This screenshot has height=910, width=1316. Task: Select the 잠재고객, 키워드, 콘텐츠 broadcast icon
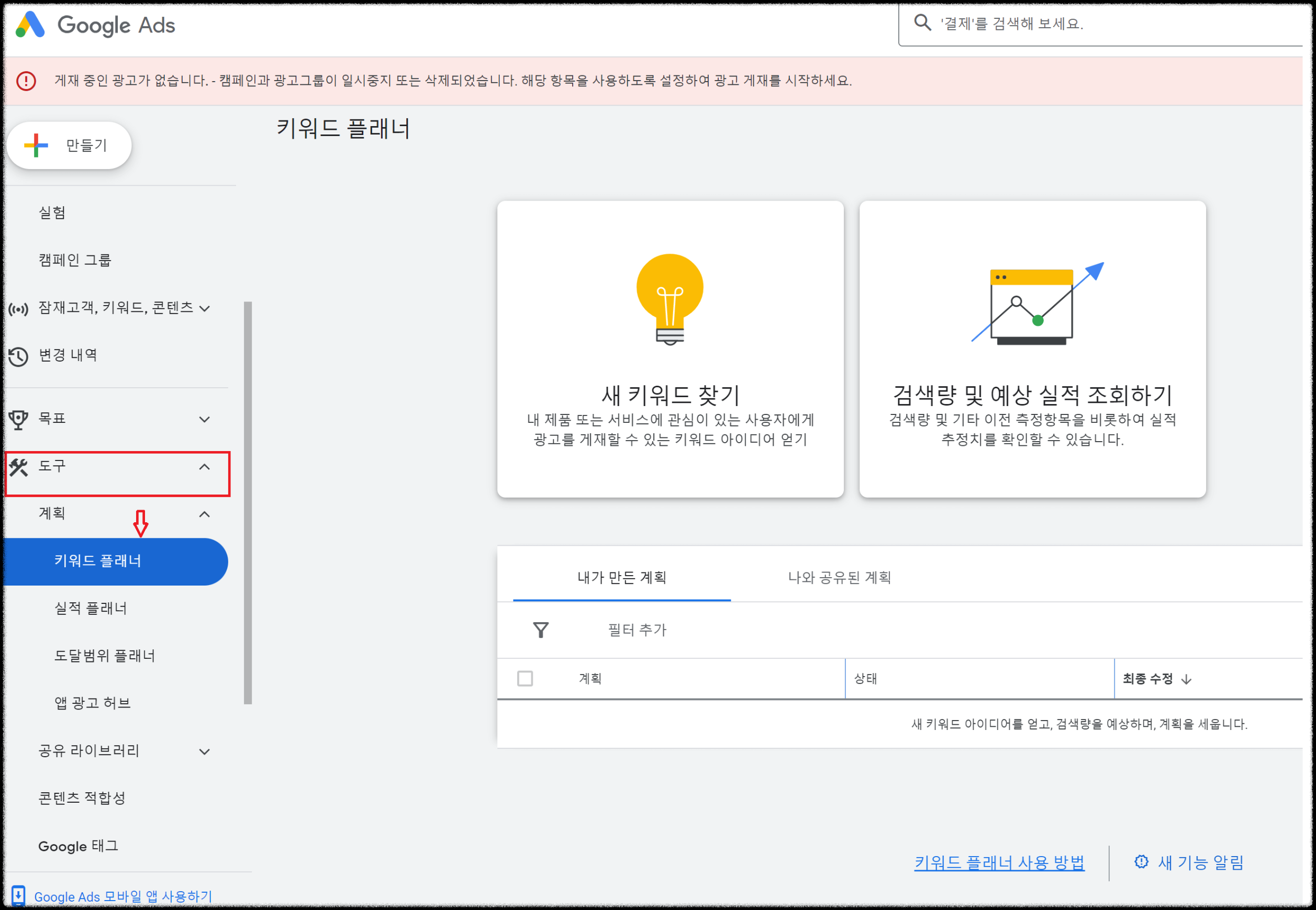point(19,308)
